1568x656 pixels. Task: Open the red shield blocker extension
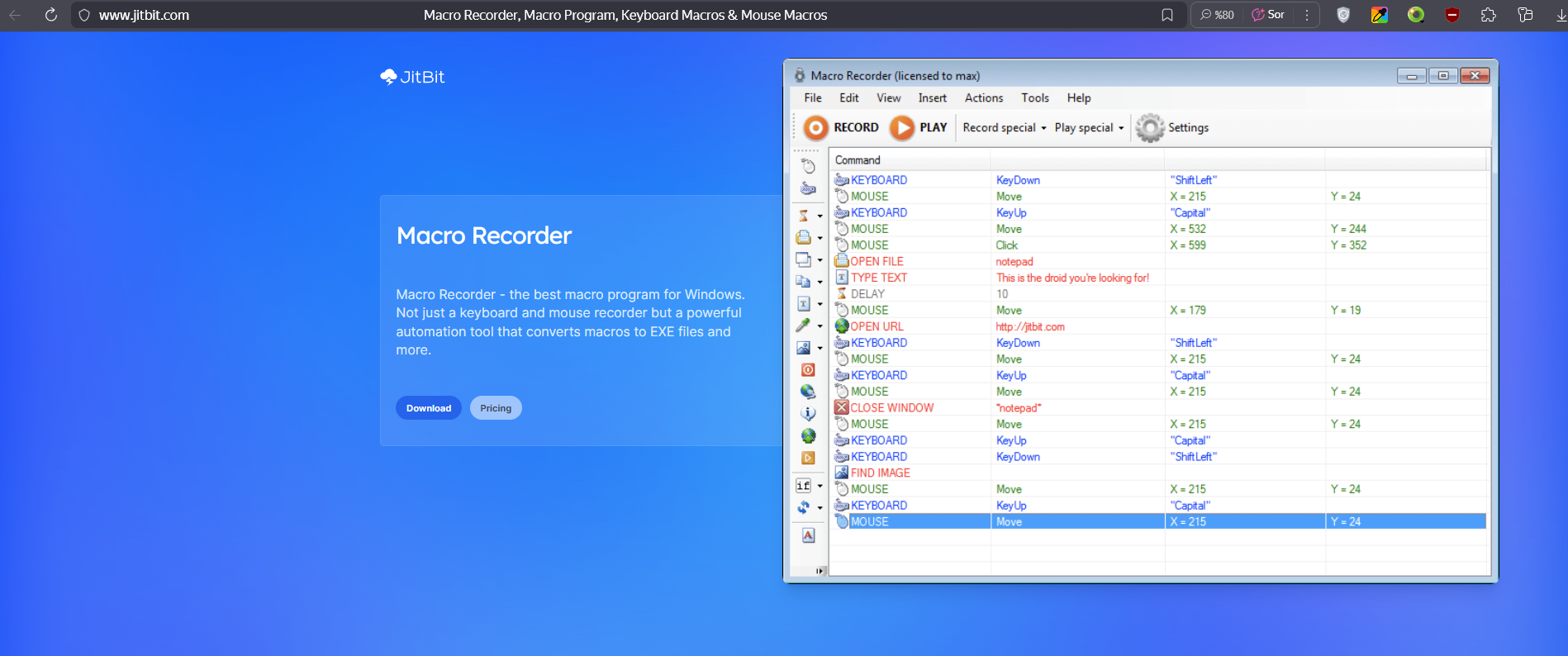[1452, 15]
